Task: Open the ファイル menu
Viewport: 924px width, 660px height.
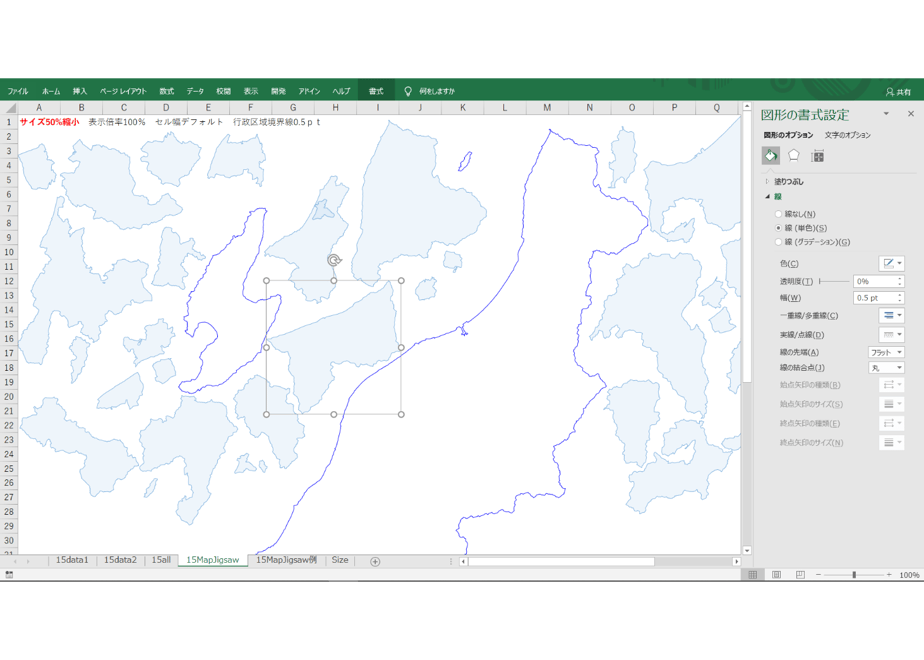Action: (18, 91)
